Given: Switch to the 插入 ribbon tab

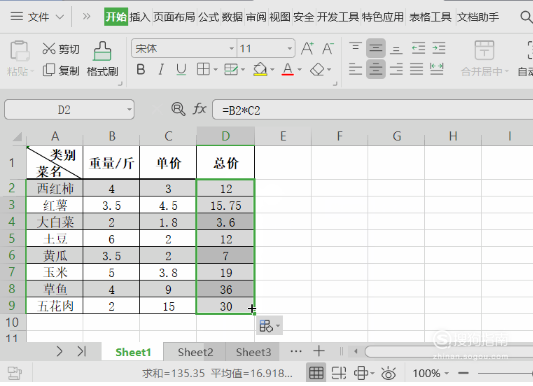Looking at the screenshot, I should click(x=140, y=17).
